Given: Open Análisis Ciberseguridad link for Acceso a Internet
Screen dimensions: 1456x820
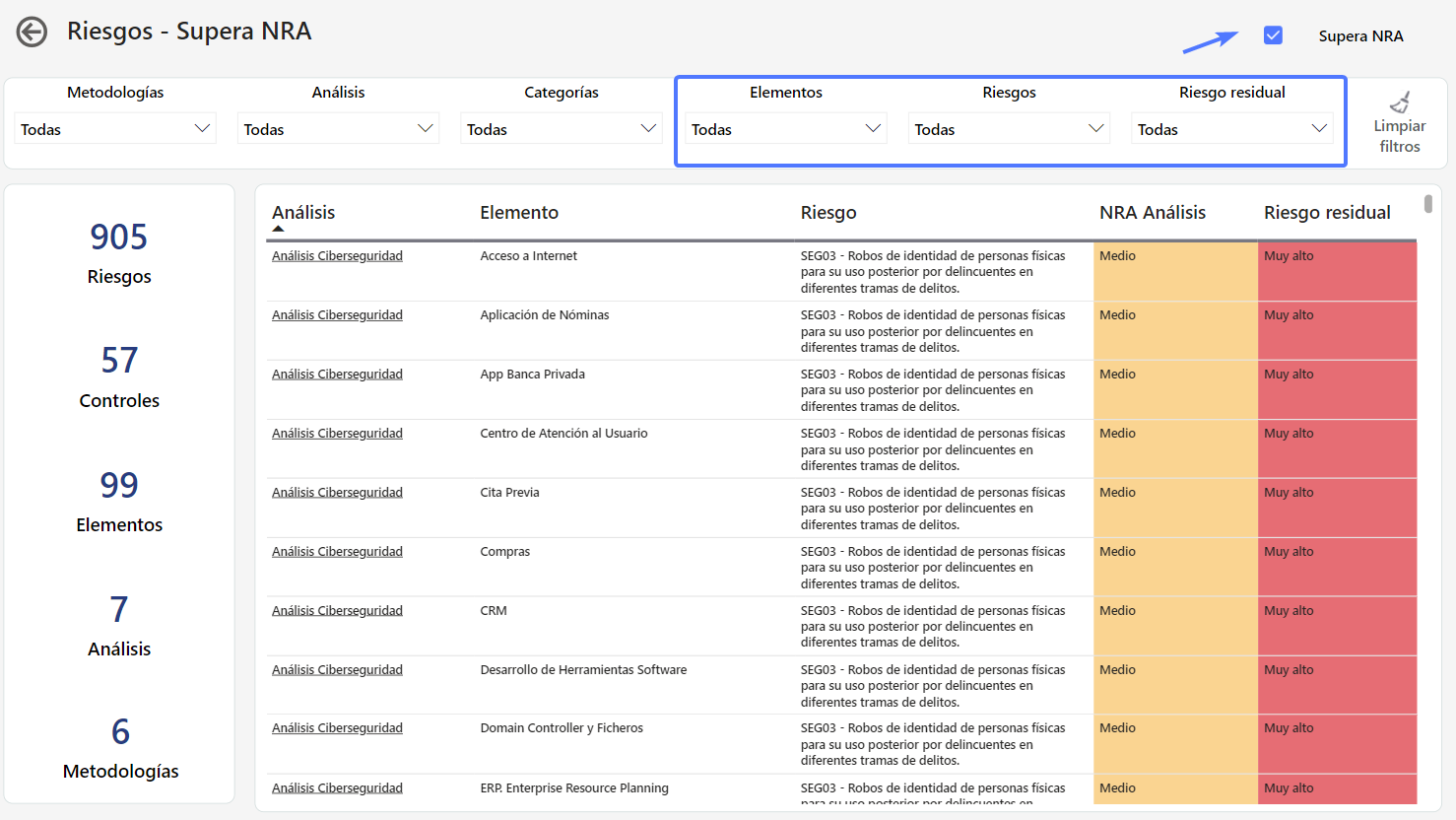Looking at the screenshot, I should pos(337,256).
